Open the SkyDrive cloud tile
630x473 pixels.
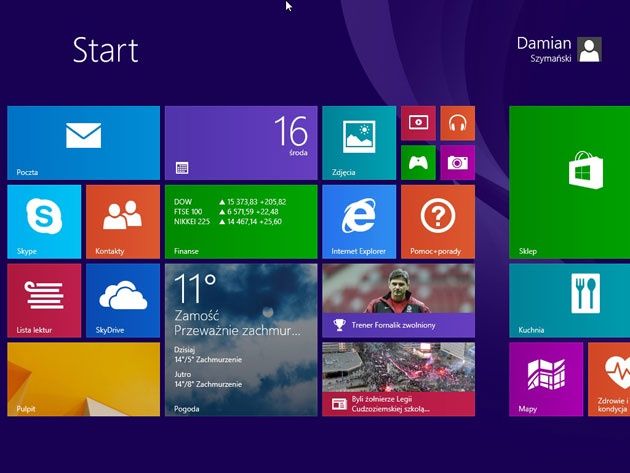(x=123, y=300)
